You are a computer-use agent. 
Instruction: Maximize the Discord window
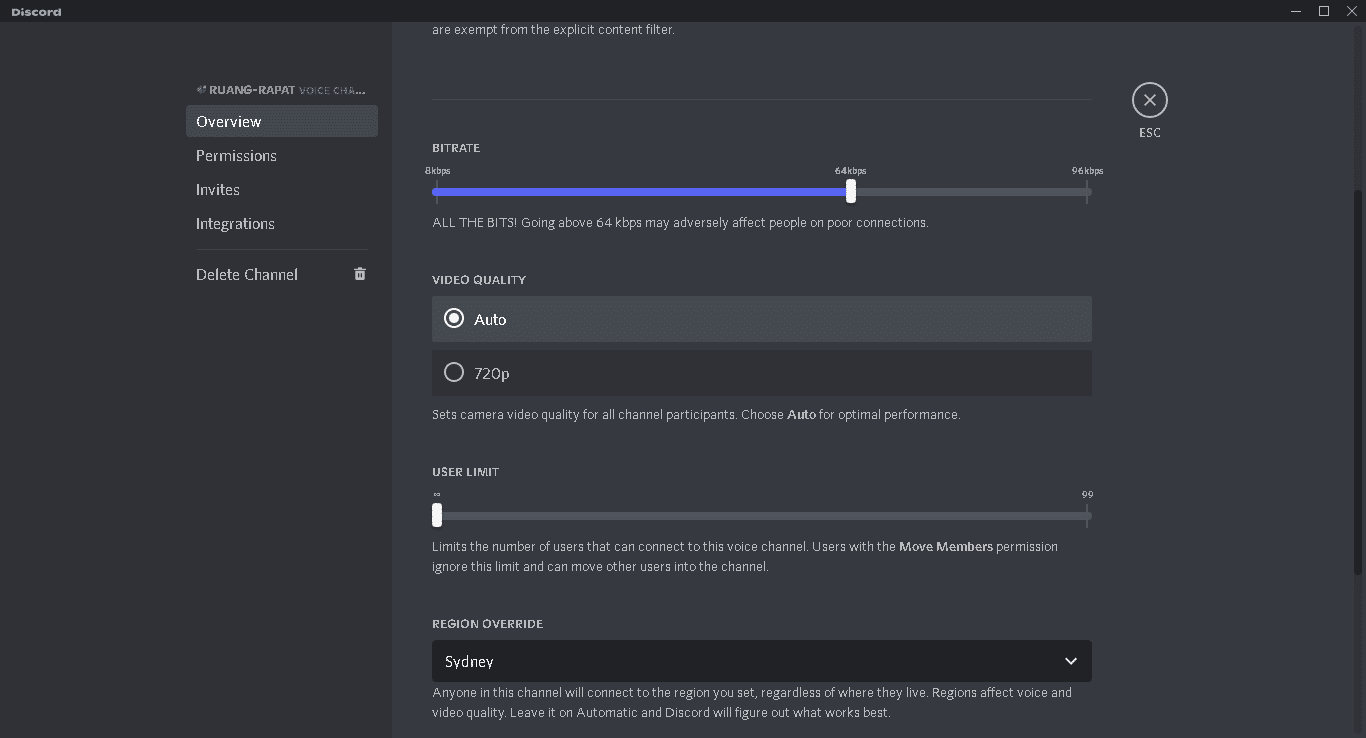point(1324,11)
